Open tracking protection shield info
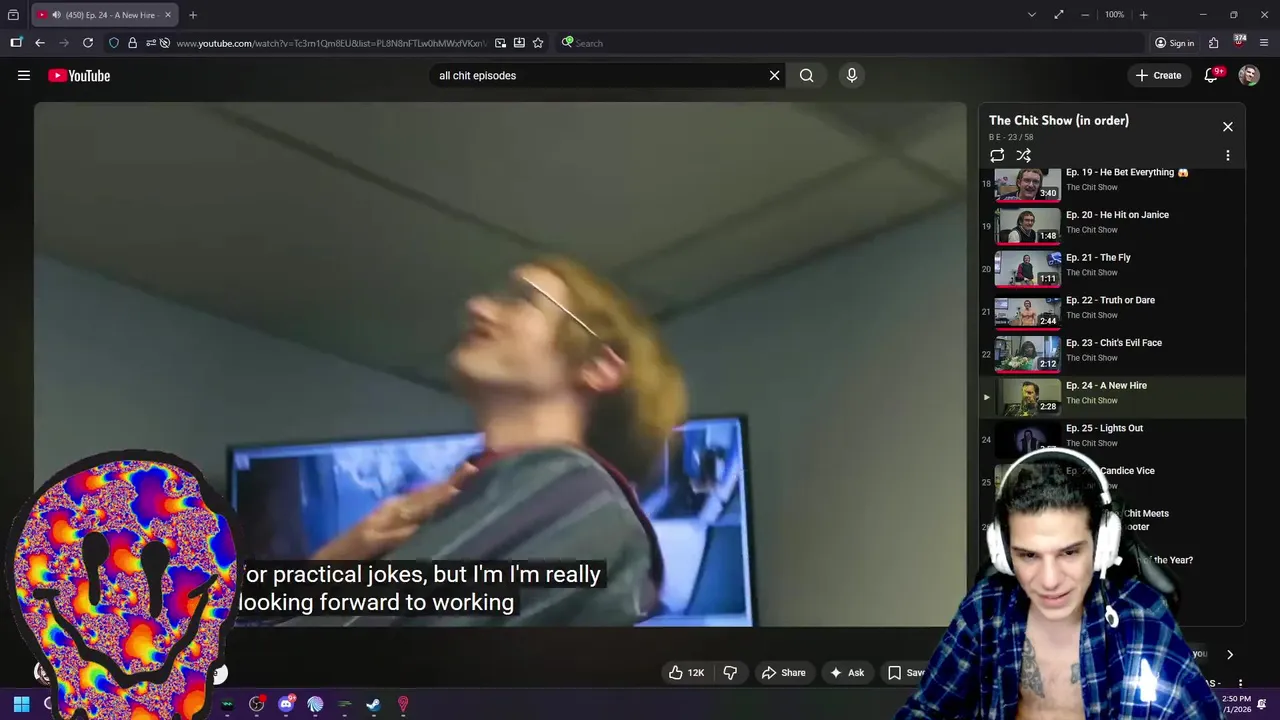The height and width of the screenshot is (720, 1280). tap(114, 43)
